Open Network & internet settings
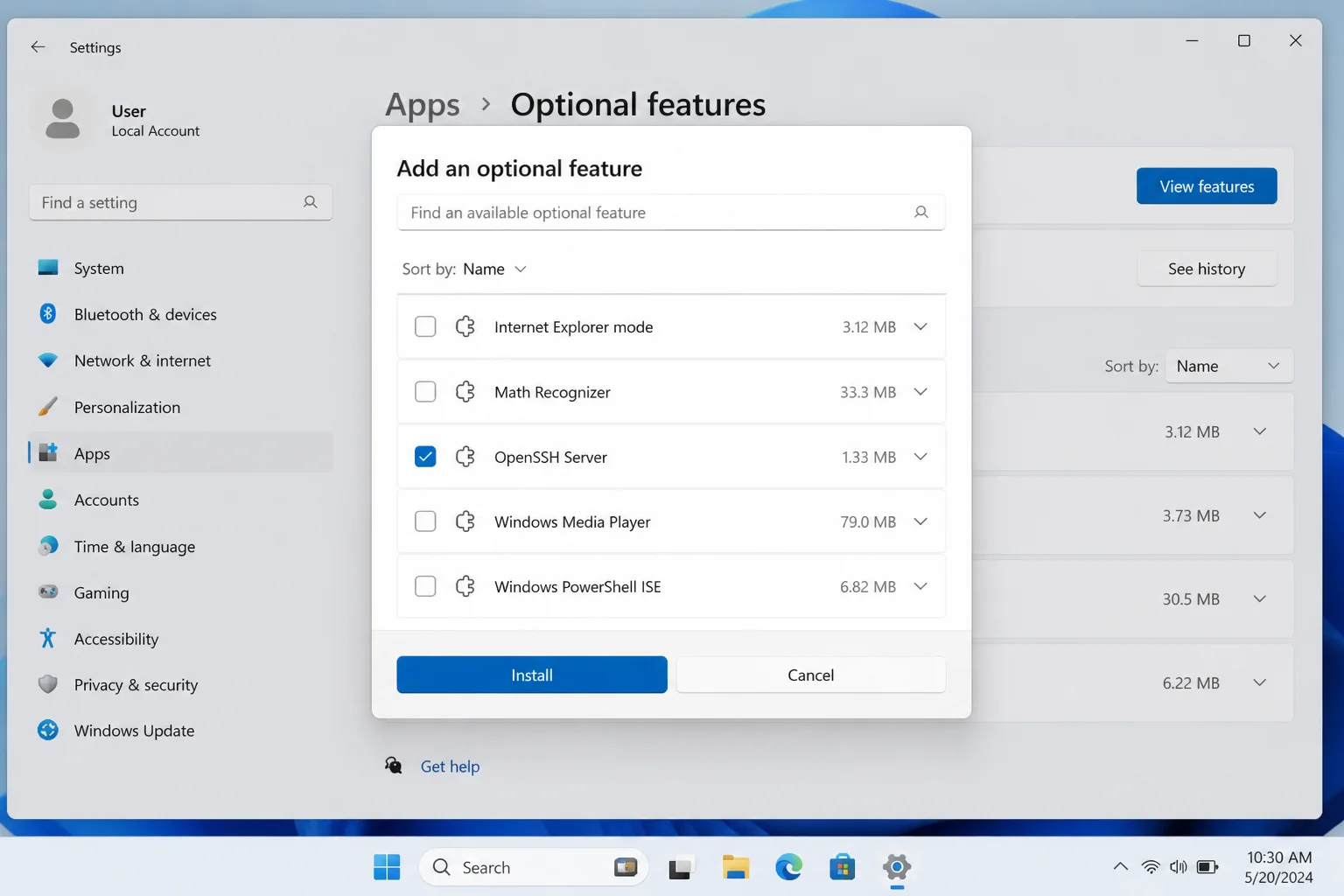Screen dimensions: 1344x896 point(181,360)
